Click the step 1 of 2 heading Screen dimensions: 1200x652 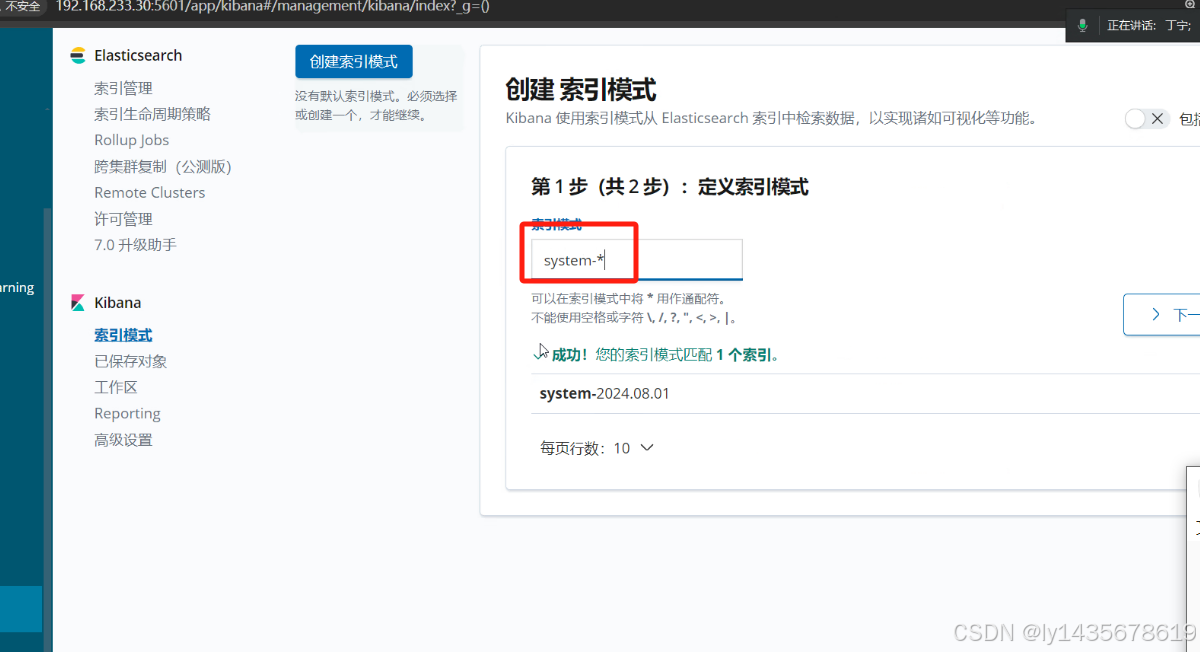click(669, 187)
